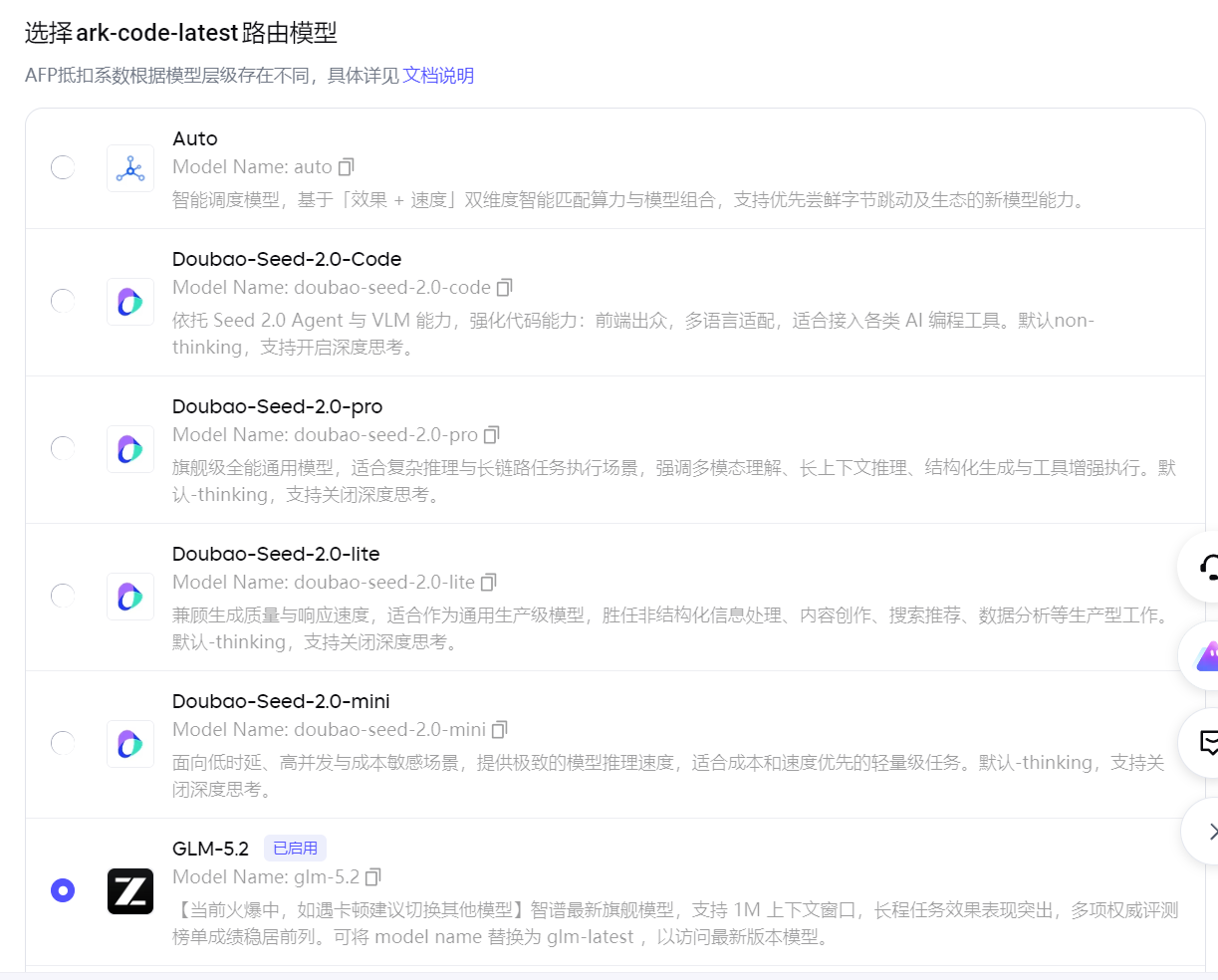
Task: Click the 'Model Name: auto' text
Action: (x=252, y=166)
